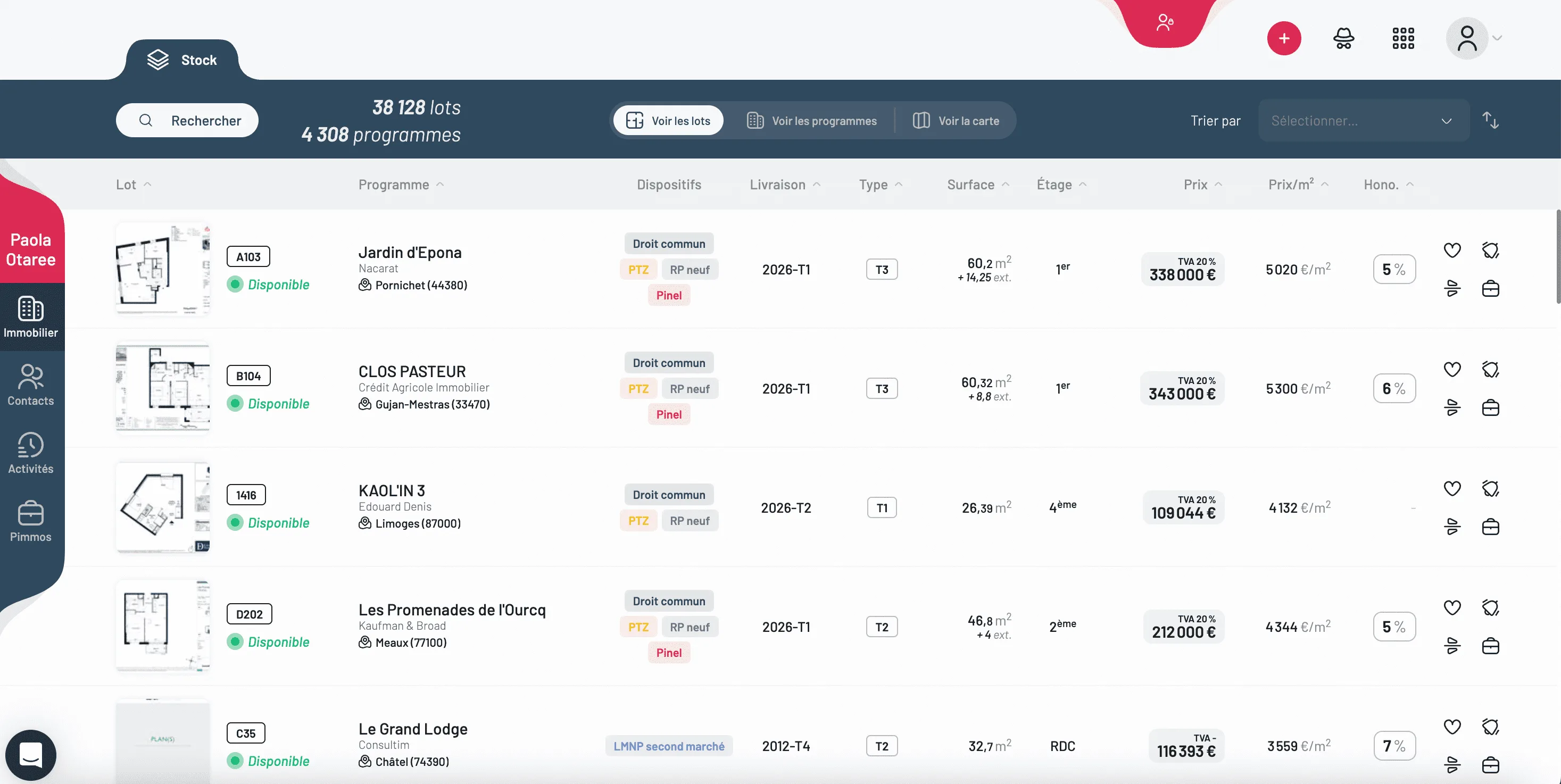The image size is (1561, 784).
Task: Open Pimmos in the sidebar
Action: point(31,521)
